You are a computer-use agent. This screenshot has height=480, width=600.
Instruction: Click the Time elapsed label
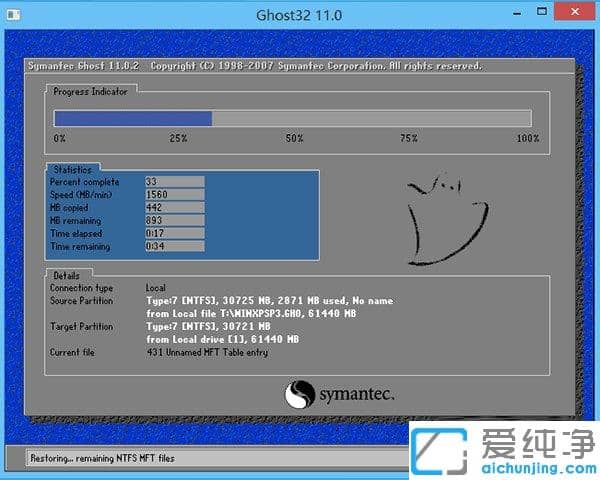(76, 233)
